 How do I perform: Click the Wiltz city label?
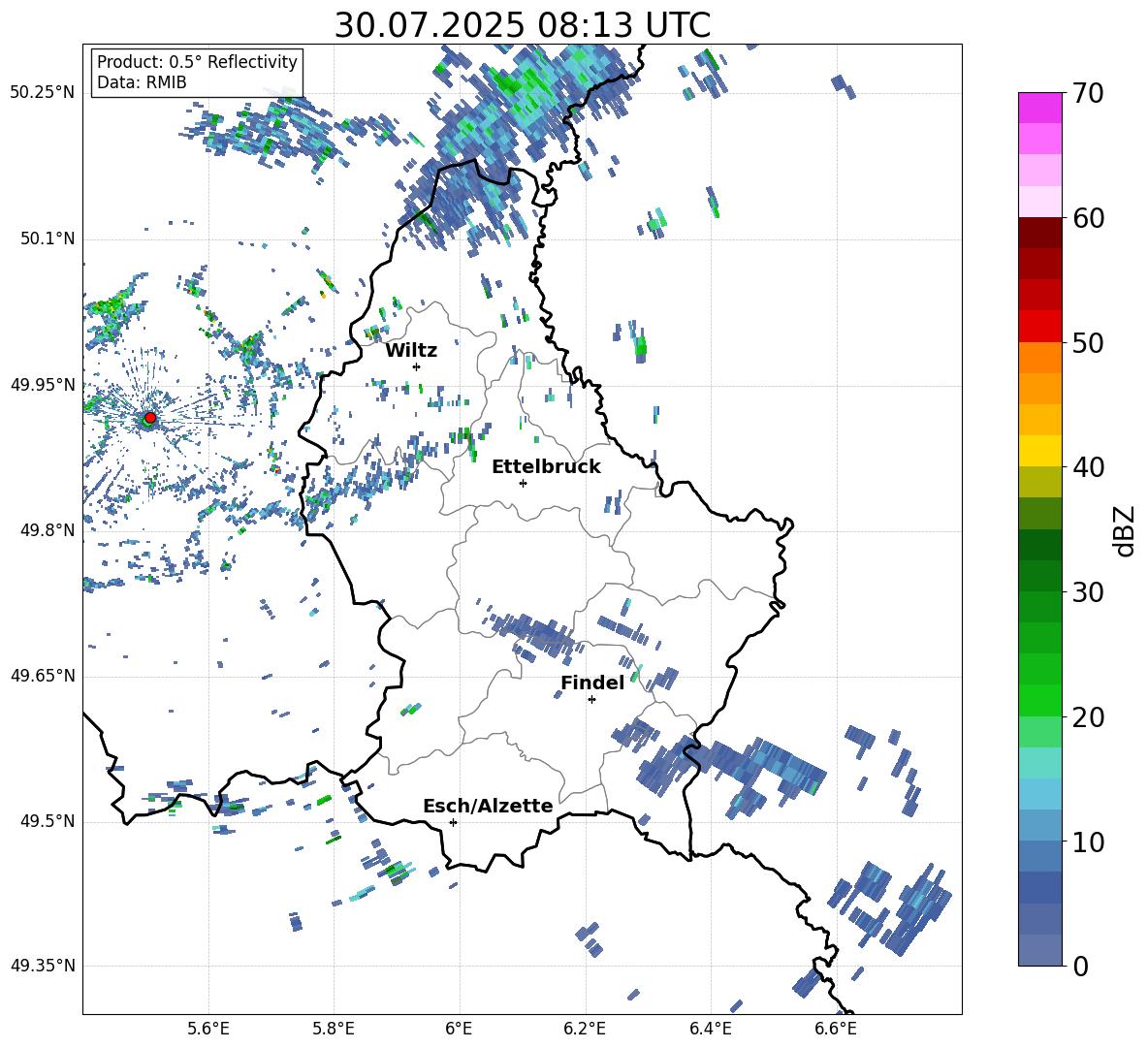tap(411, 351)
